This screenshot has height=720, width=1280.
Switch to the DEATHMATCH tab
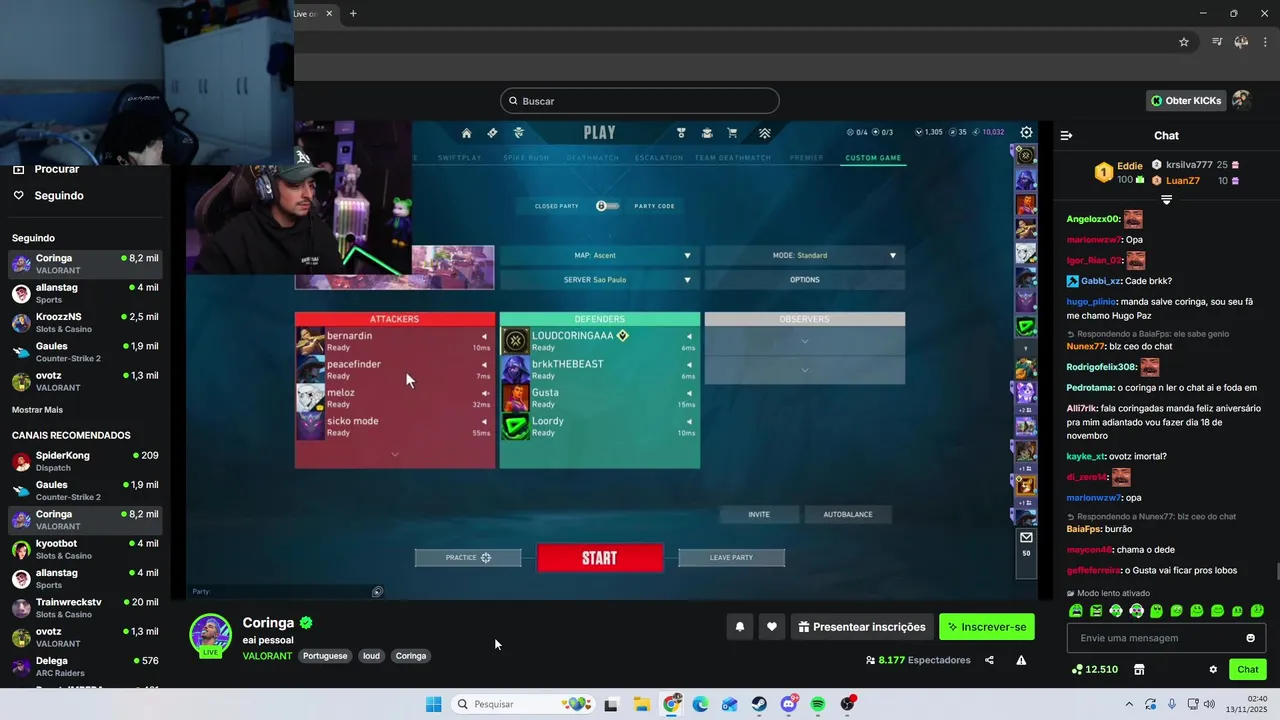[x=592, y=158]
